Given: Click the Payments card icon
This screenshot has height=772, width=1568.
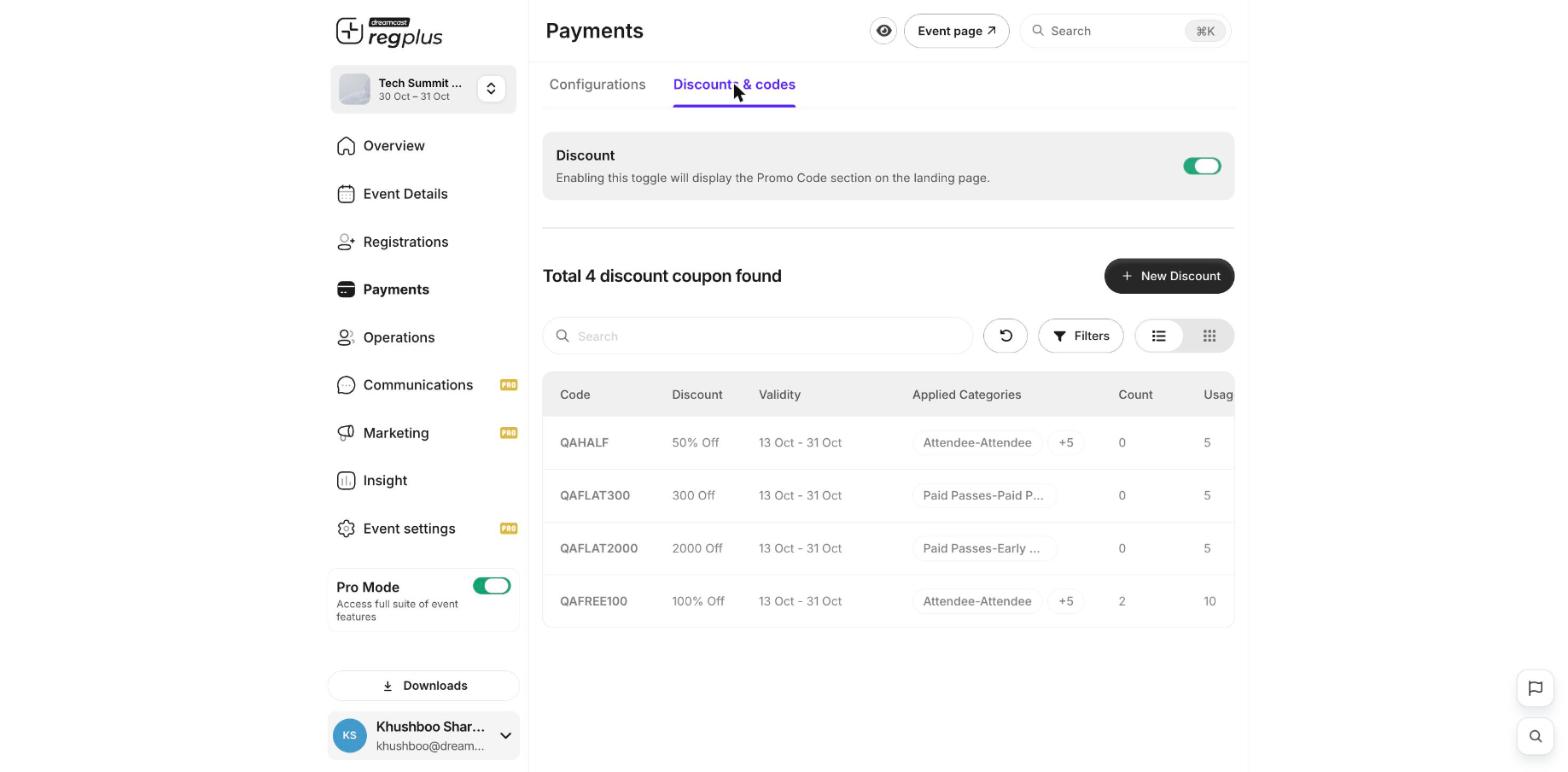Looking at the screenshot, I should point(346,289).
